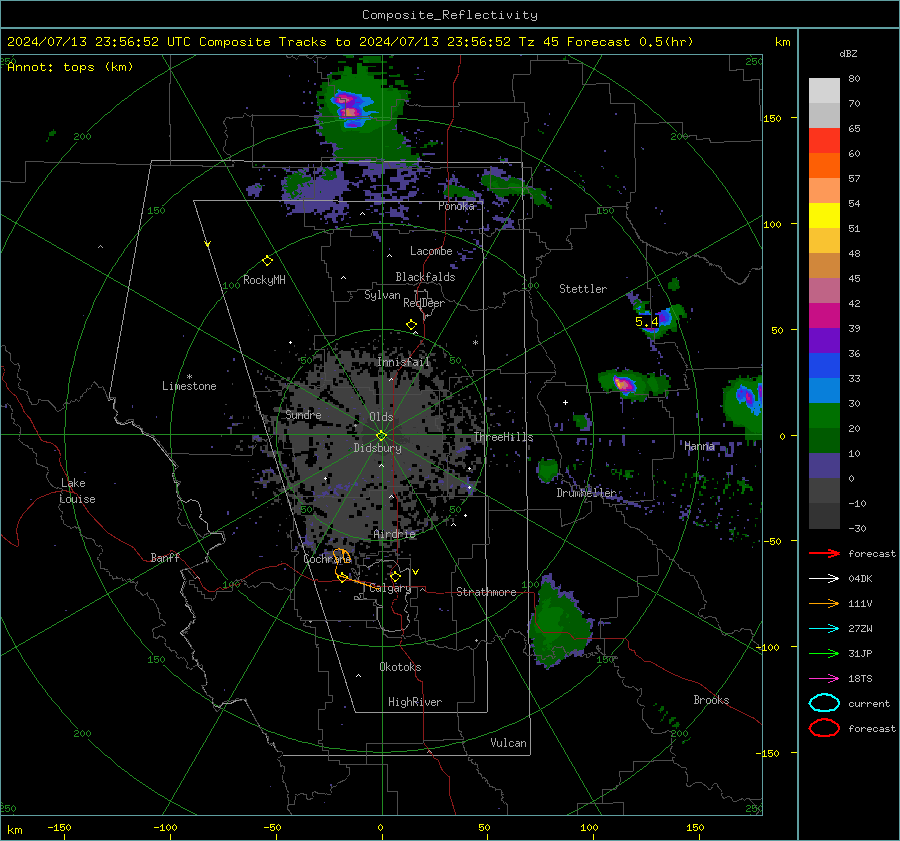Viewport: 900px width, 841px height.
Task: Click the yellow diamond marker below RedDeer
Action: (412, 325)
